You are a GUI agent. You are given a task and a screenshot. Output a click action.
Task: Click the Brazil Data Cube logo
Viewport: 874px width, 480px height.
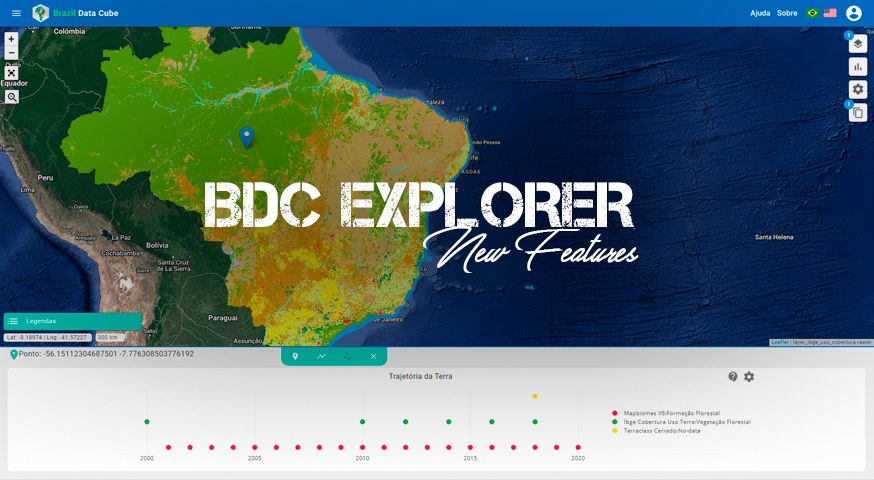point(40,13)
